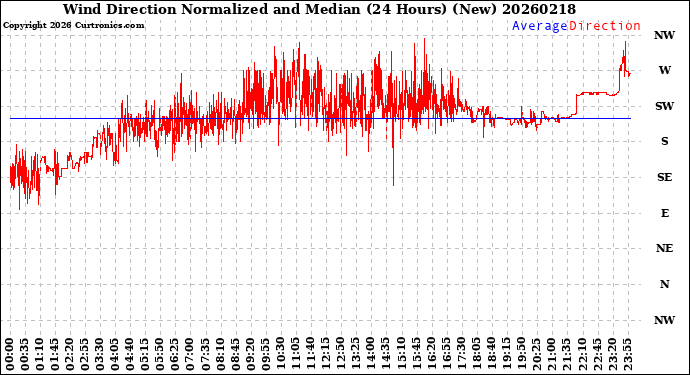Click the 10:30 time axis label
Screen dimensions: 690x375
click(x=281, y=355)
